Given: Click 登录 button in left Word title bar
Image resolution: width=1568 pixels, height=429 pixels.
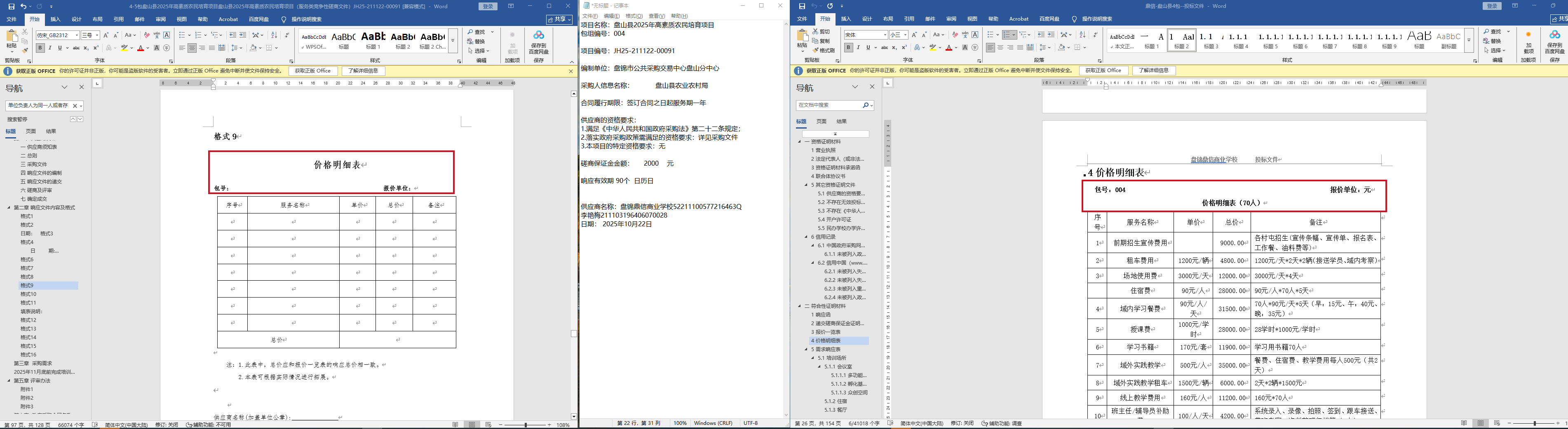Looking at the screenshot, I should pos(488,6).
